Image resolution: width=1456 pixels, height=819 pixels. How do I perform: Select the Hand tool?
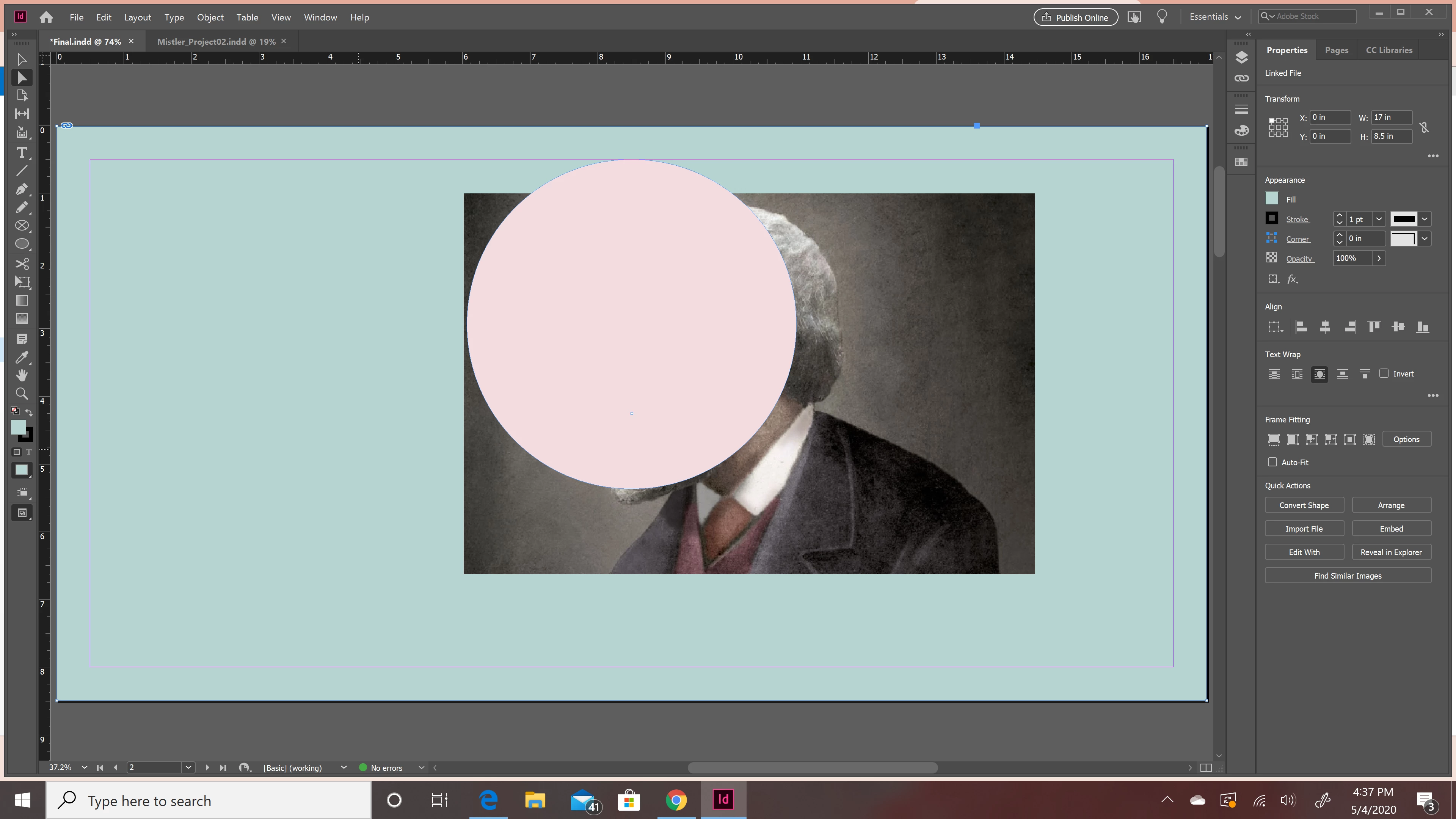coord(22,375)
